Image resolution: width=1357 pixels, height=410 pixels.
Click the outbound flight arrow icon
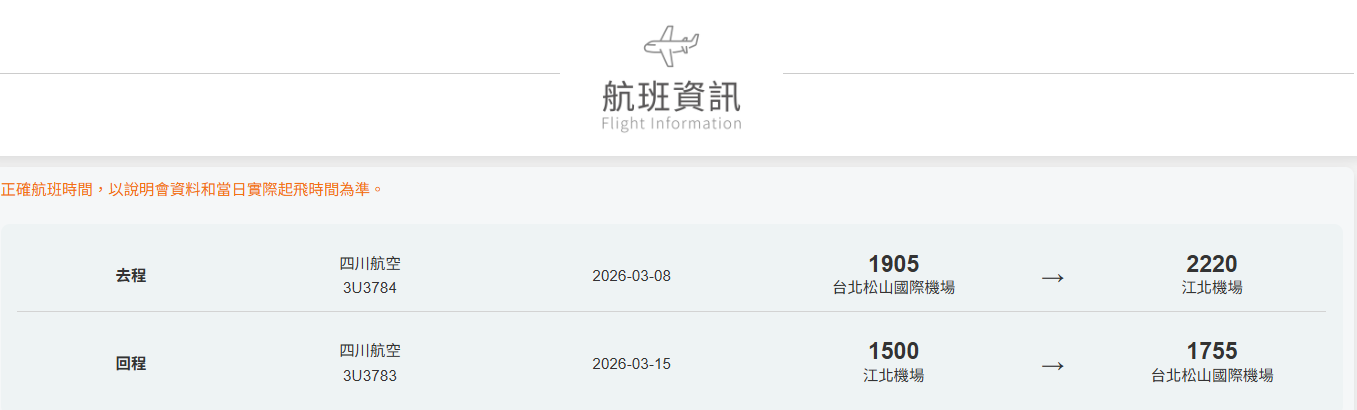point(1052,277)
